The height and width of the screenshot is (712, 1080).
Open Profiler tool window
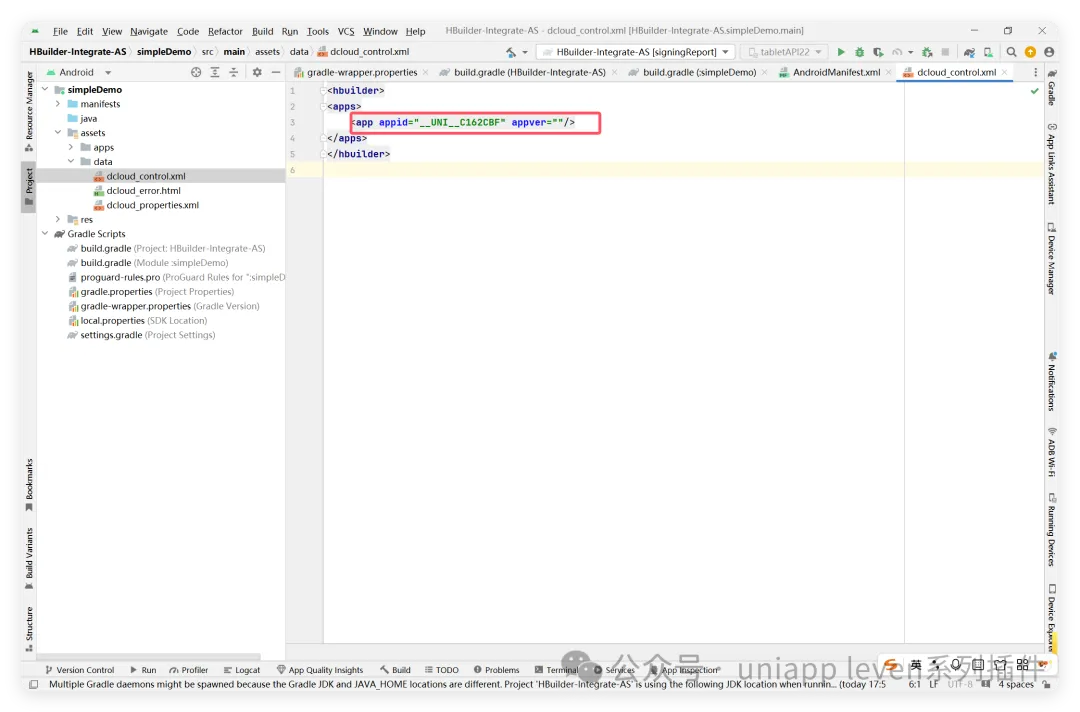click(189, 670)
